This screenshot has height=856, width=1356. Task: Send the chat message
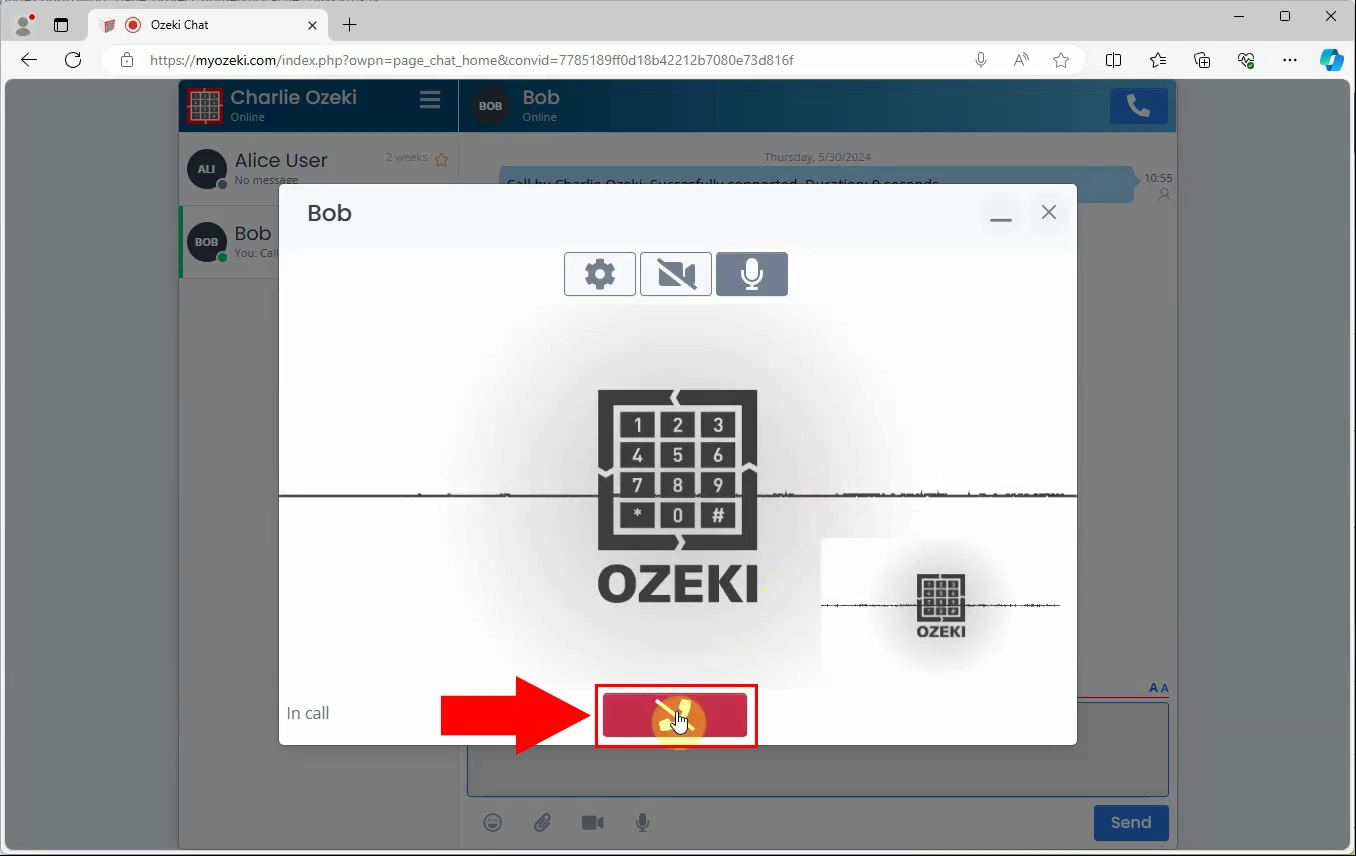pos(1131,823)
